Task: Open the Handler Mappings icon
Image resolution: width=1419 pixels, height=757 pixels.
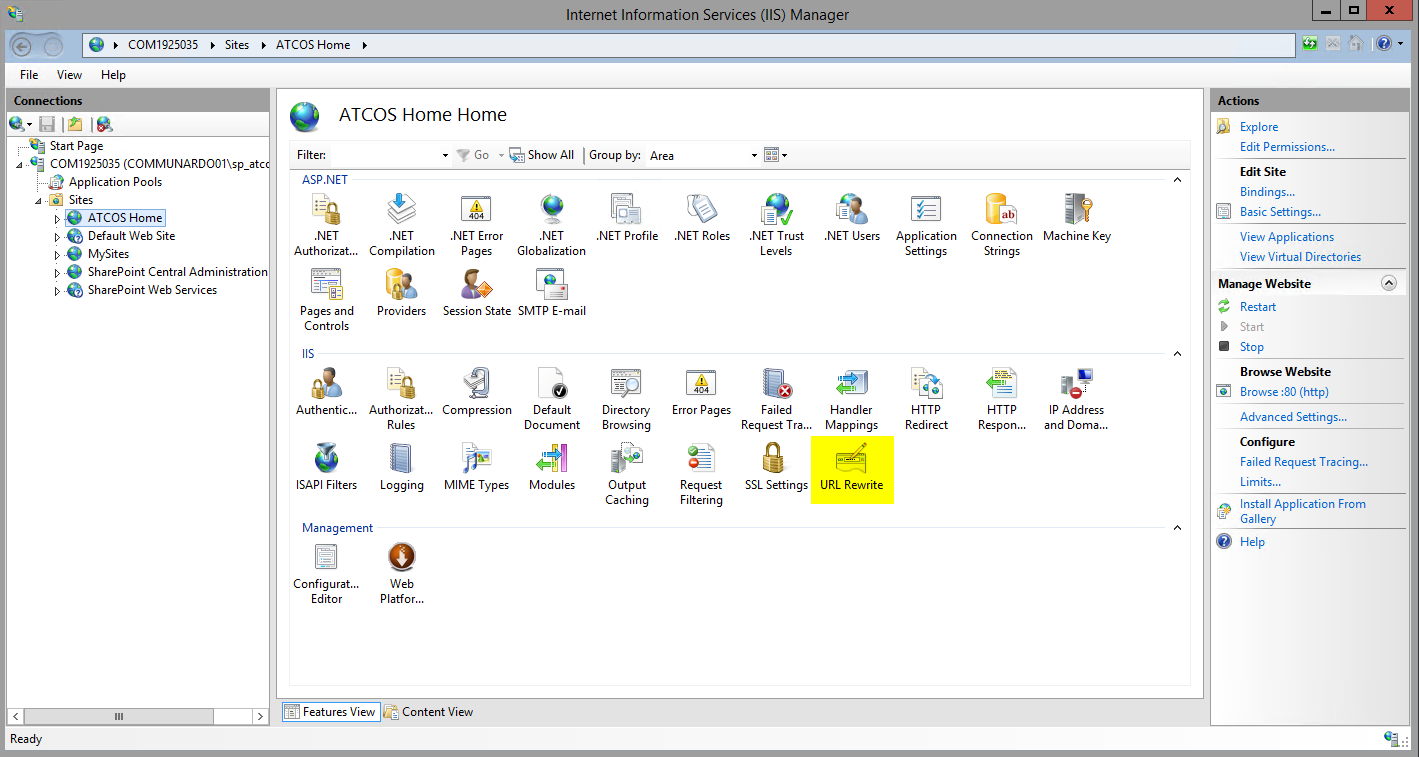Action: pyautogui.click(x=851, y=399)
